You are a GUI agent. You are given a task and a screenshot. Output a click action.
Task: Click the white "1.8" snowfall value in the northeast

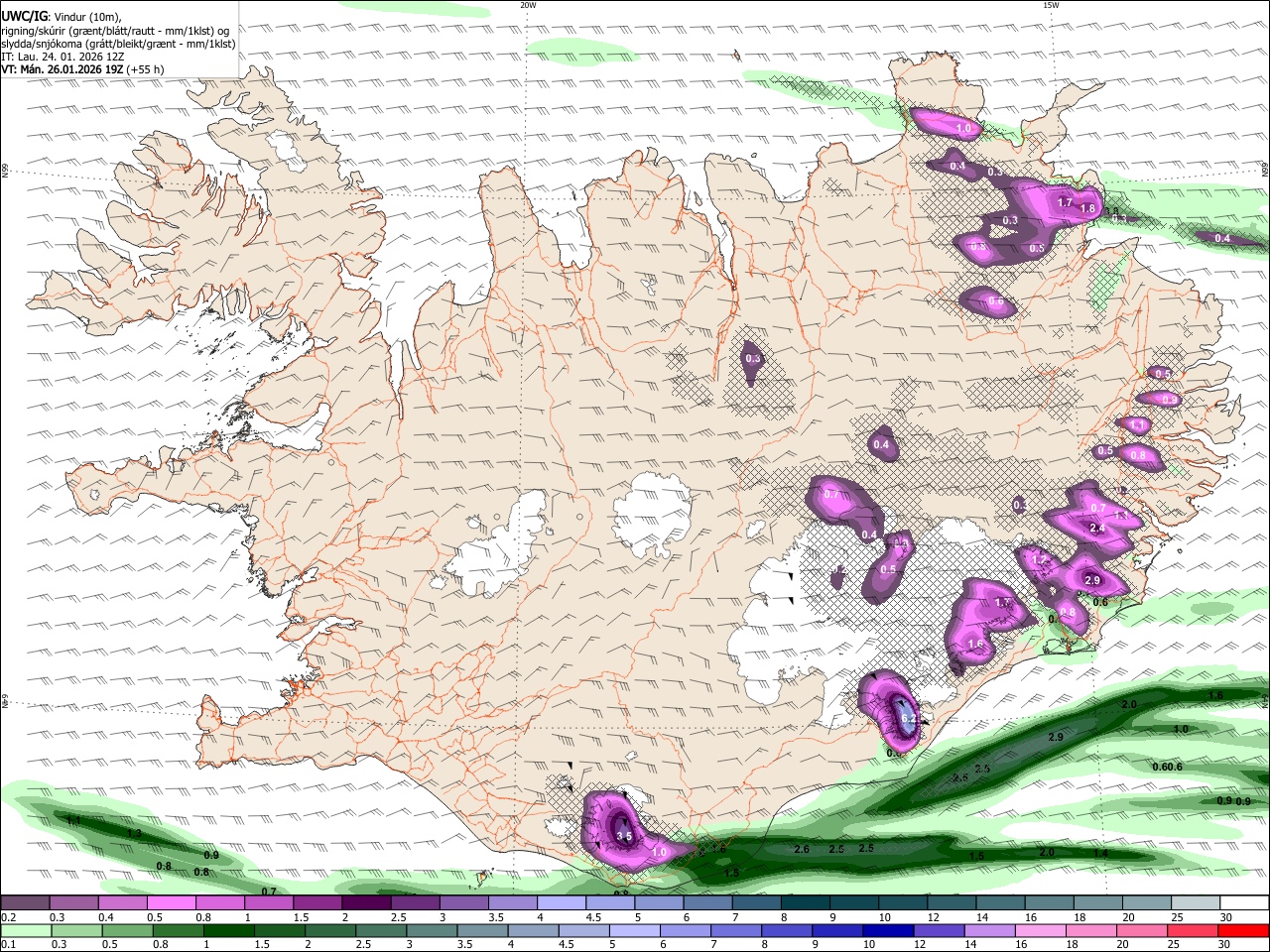pos(1087,209)
